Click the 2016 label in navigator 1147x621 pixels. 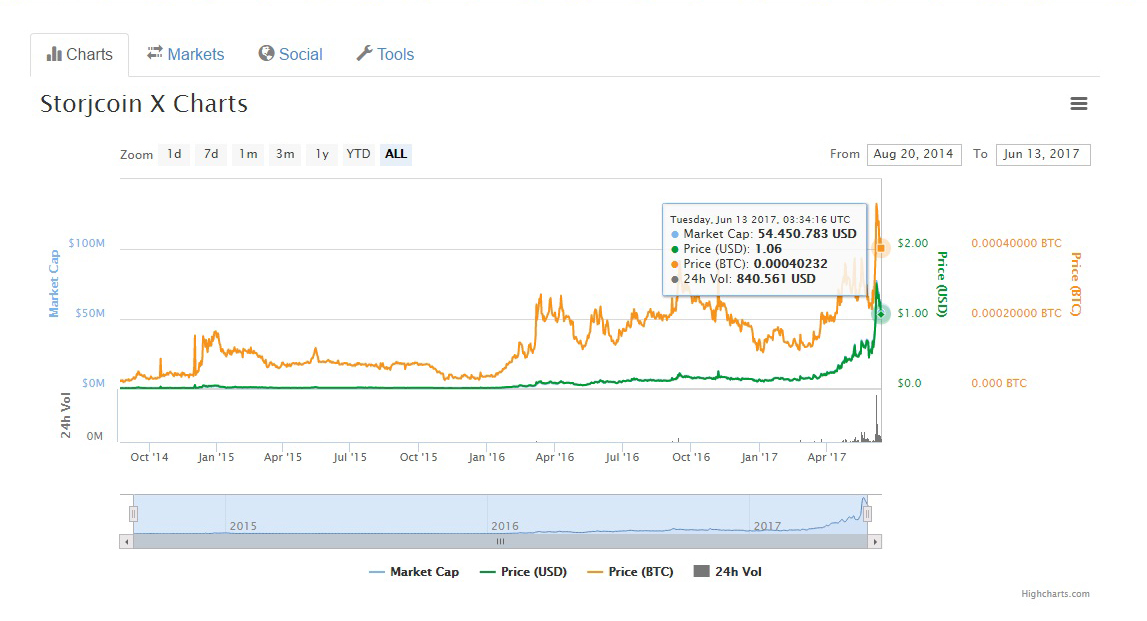[x=505, y=526]
